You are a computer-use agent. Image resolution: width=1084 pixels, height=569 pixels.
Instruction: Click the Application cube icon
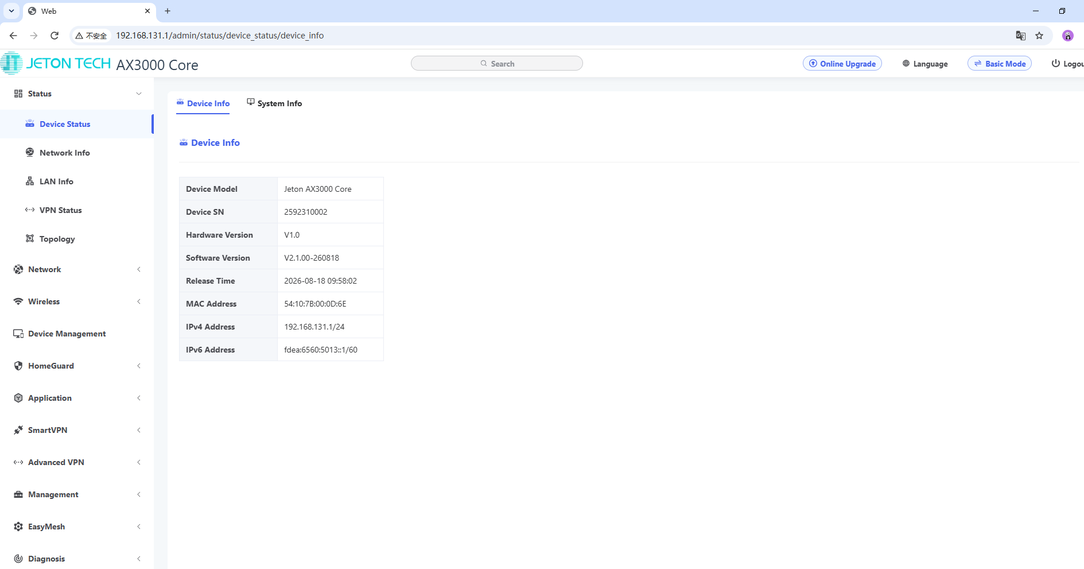tap(18, 398)
